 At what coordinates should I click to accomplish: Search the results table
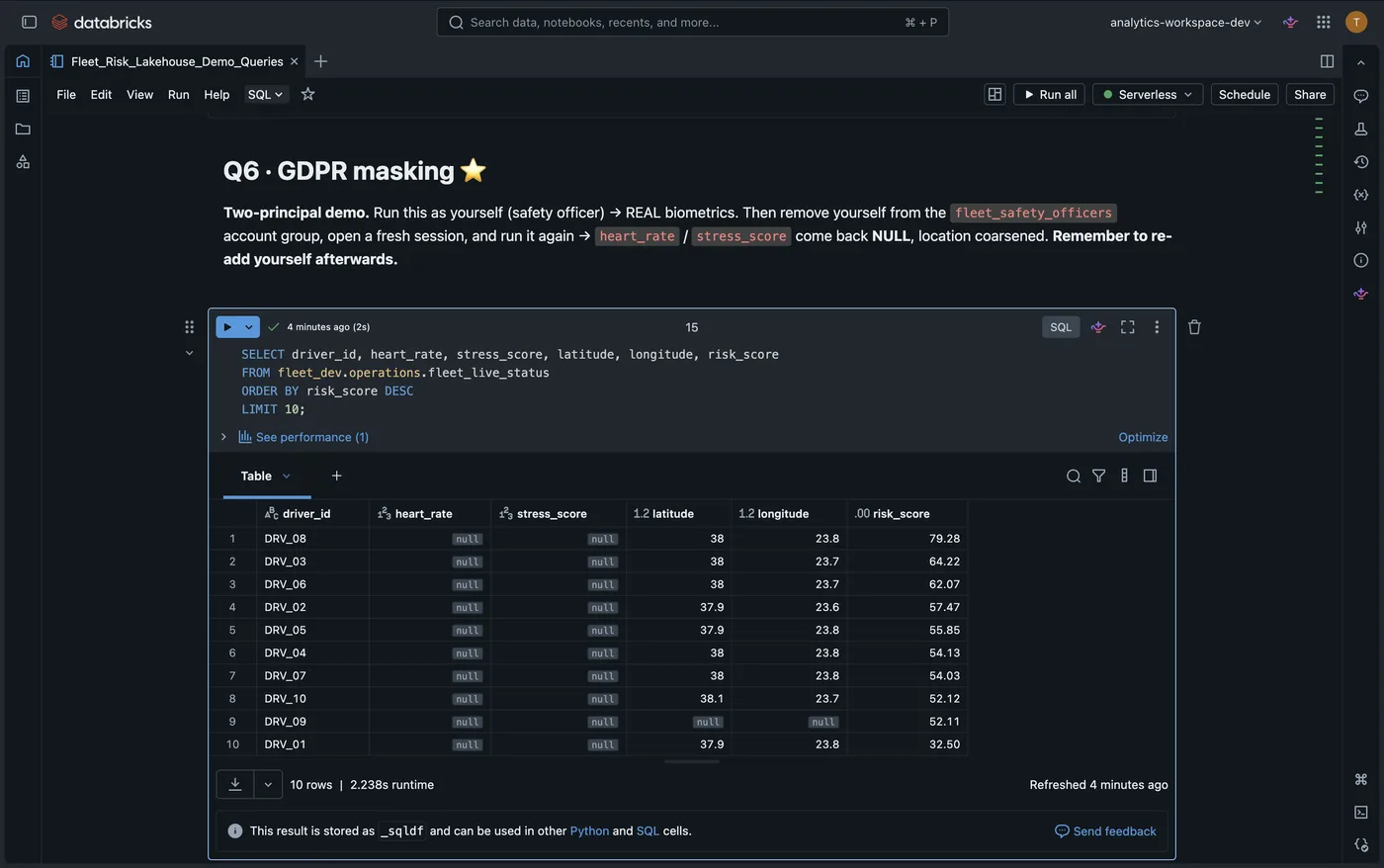click(1073, 477)
